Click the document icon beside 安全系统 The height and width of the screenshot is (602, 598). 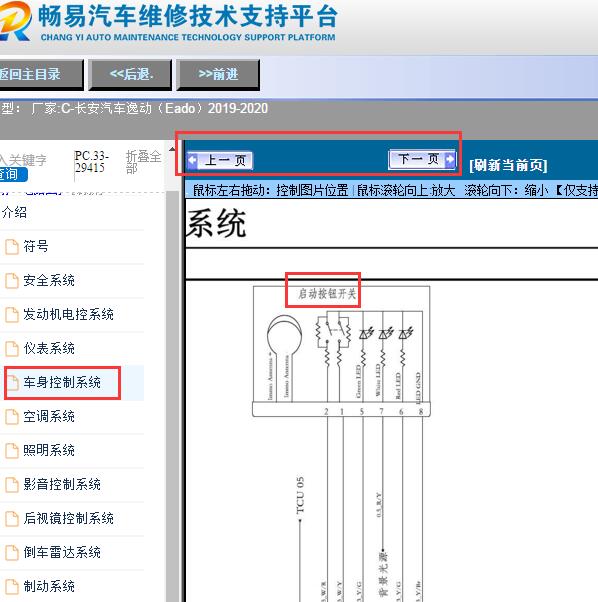point(12,281)
